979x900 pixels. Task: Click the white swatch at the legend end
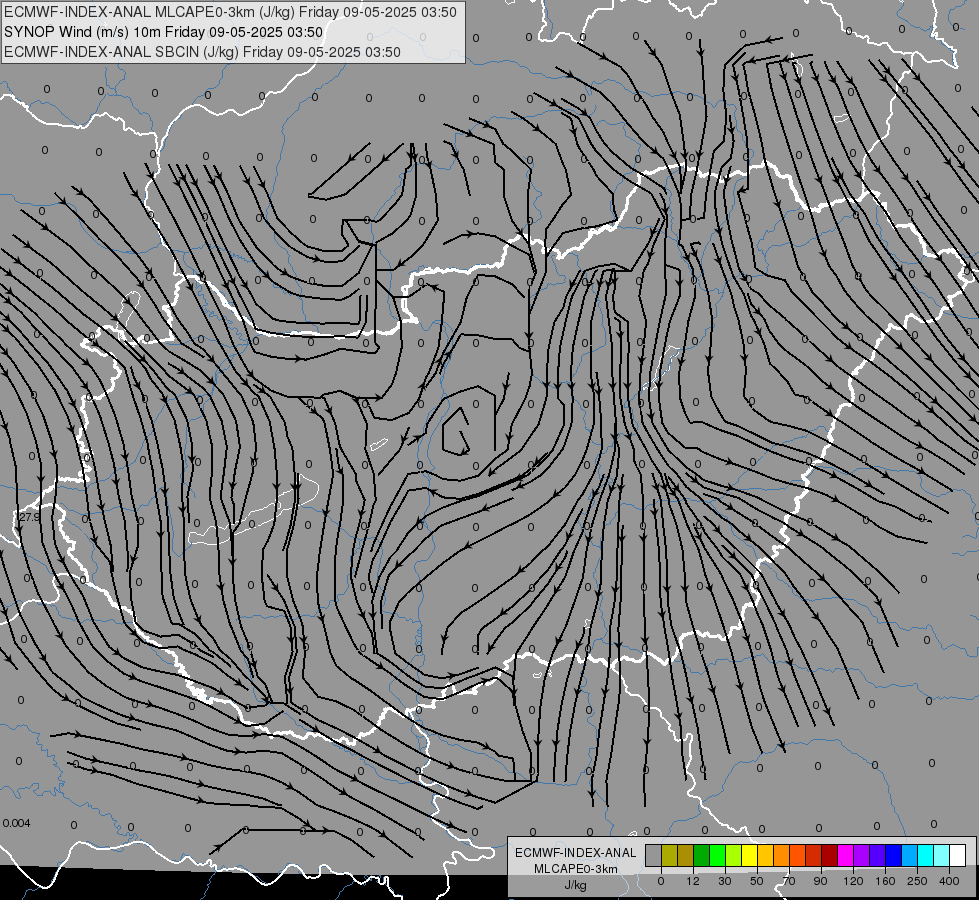click(x=958, y=855)
